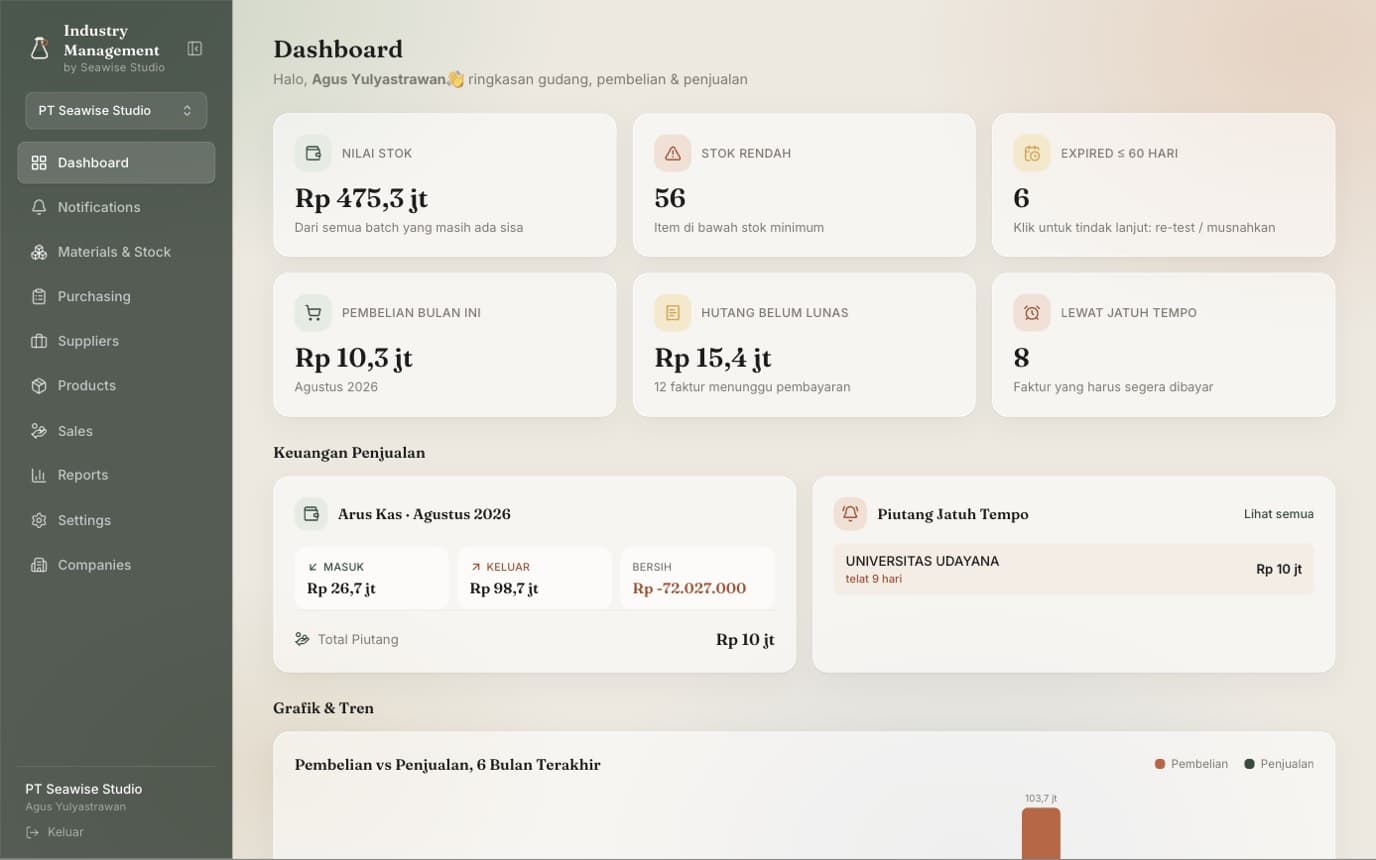
Task: Click the logout arrow icon beside Keluar
Action: pos(33,832)
